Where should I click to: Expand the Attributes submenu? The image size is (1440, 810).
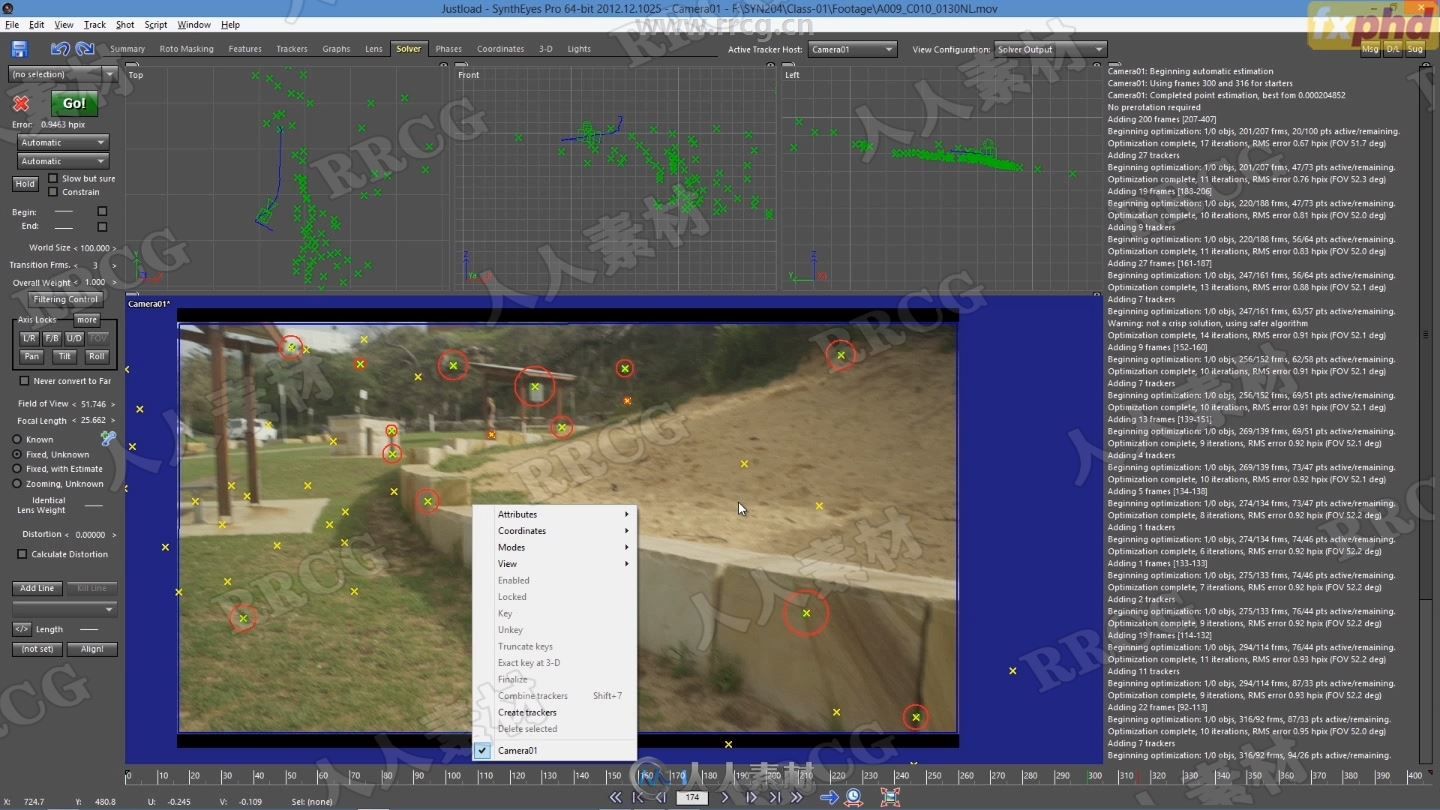click(x=555, y=514)
